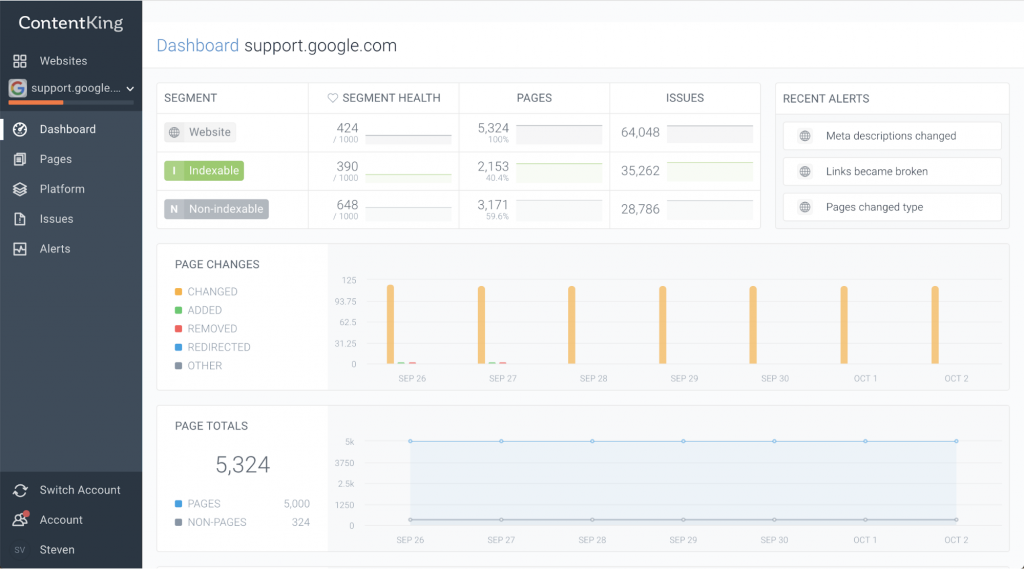
Task: Click Non-indexable pages count 3,171
Action: (x=493, y=205)
